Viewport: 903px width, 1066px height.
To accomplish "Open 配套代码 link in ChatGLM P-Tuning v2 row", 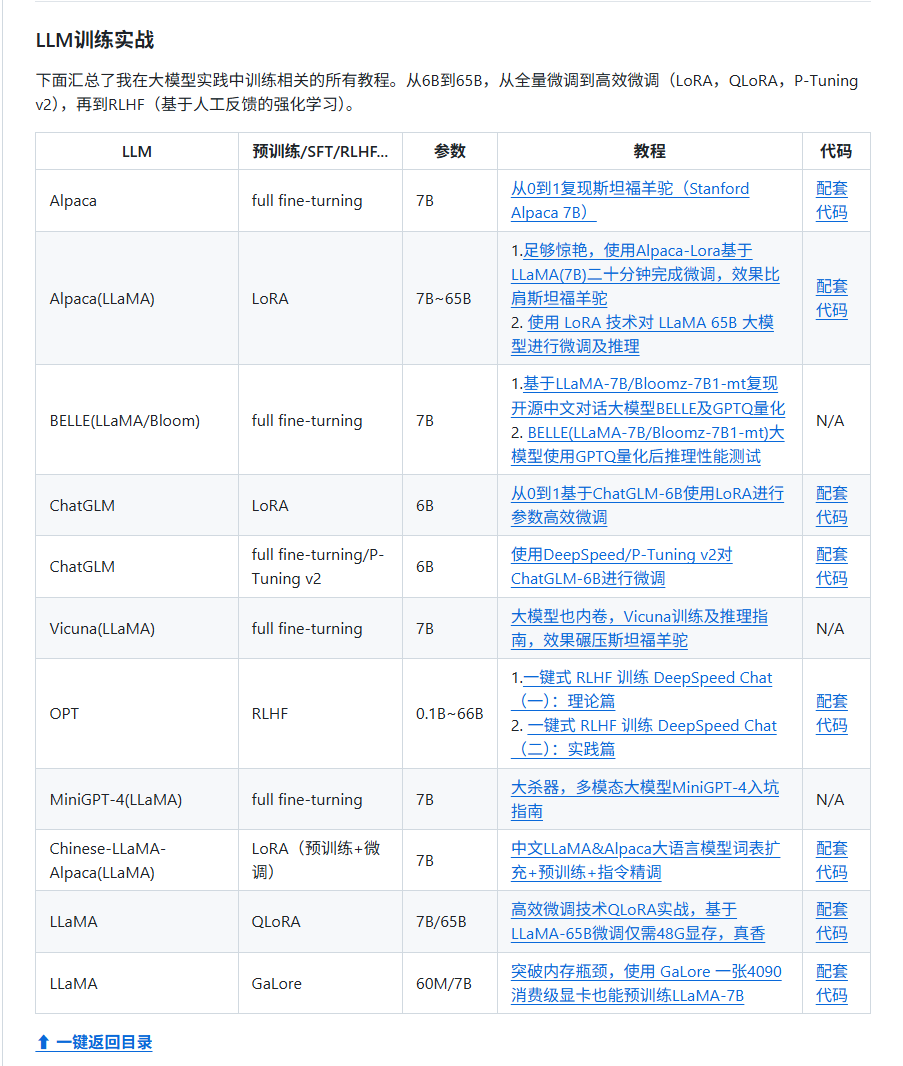I will pos(832,566).
